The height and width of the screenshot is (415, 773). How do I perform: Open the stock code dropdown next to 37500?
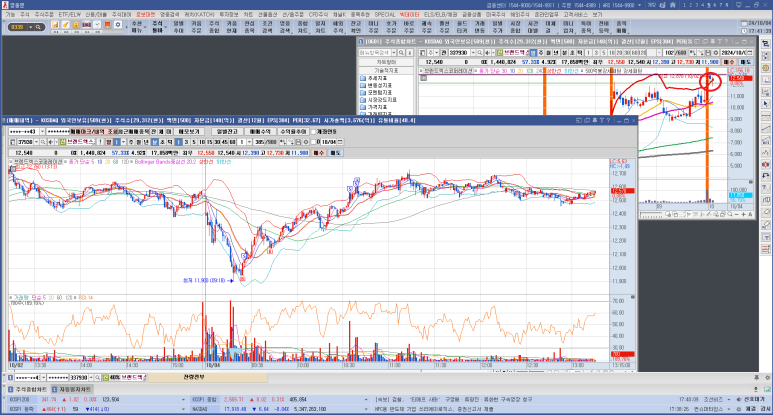(x=36, y=142)
